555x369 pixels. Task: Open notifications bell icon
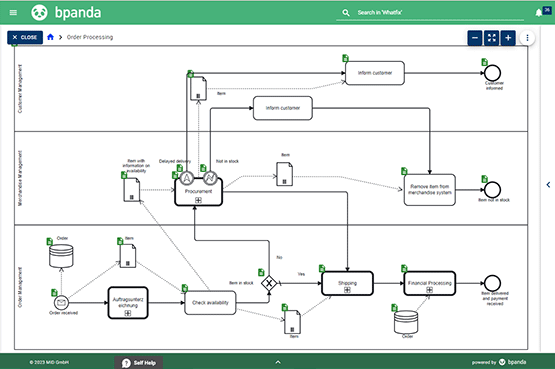(538, 13)
